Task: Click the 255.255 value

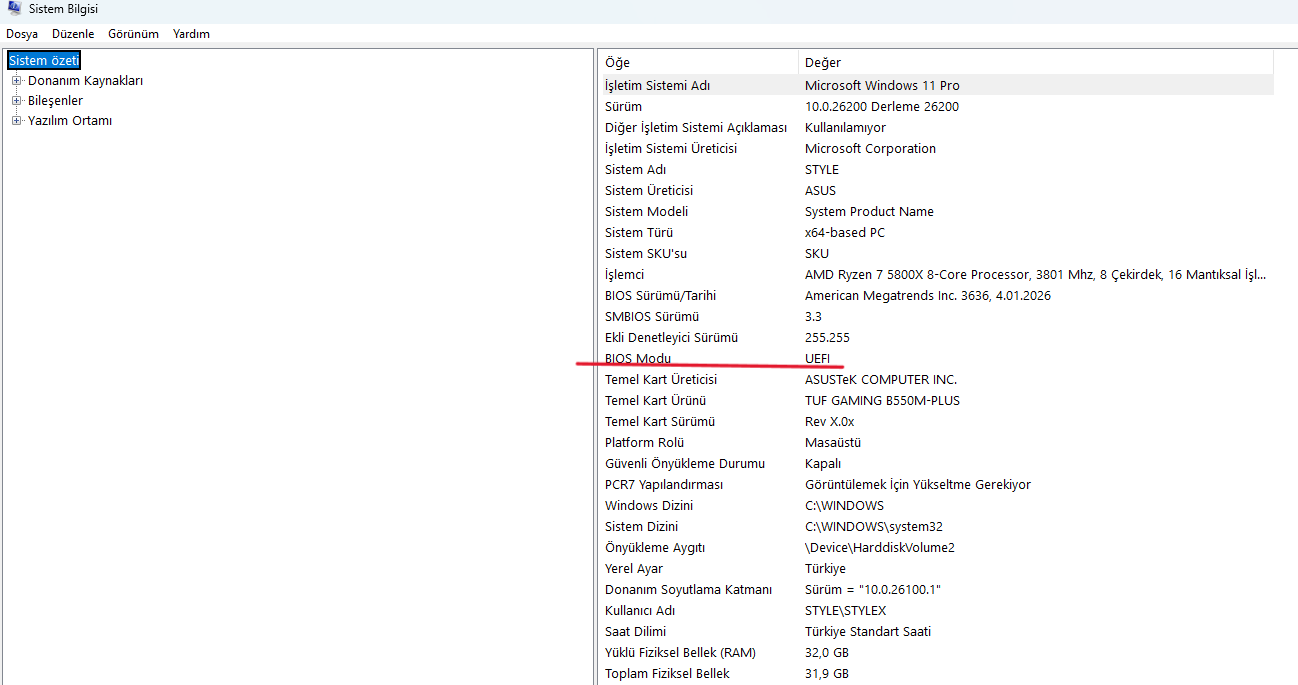Action: click(x=827, y=338)
